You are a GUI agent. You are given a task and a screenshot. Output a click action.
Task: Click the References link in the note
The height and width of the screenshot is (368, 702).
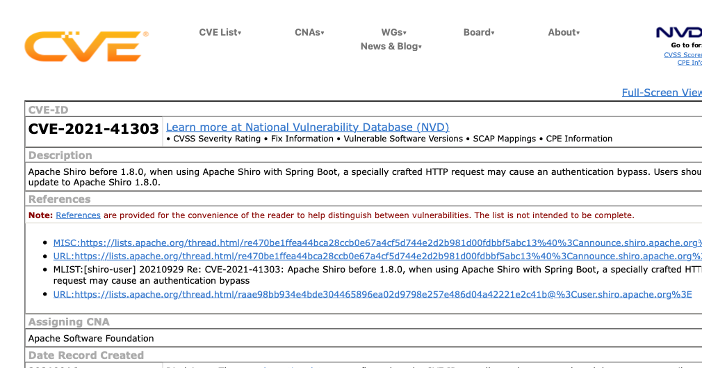tap(78, 215)
